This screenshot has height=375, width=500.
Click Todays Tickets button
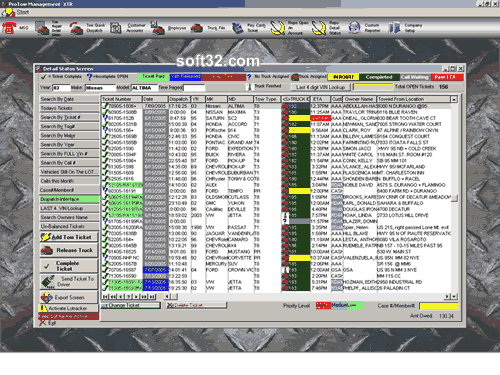(69, 108)
